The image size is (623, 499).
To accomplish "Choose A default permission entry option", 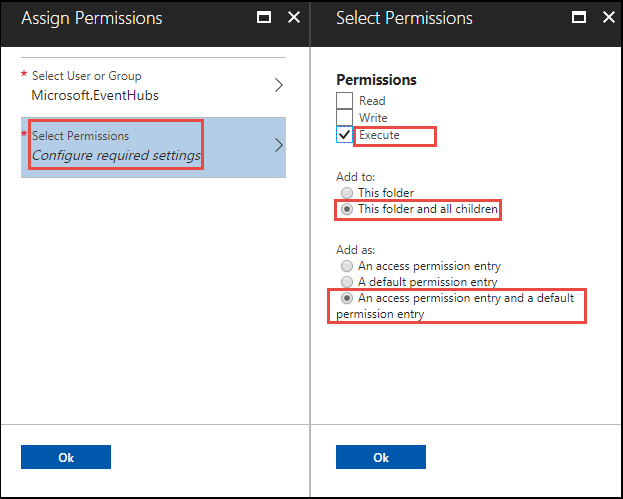I will [x=346, y=282].
